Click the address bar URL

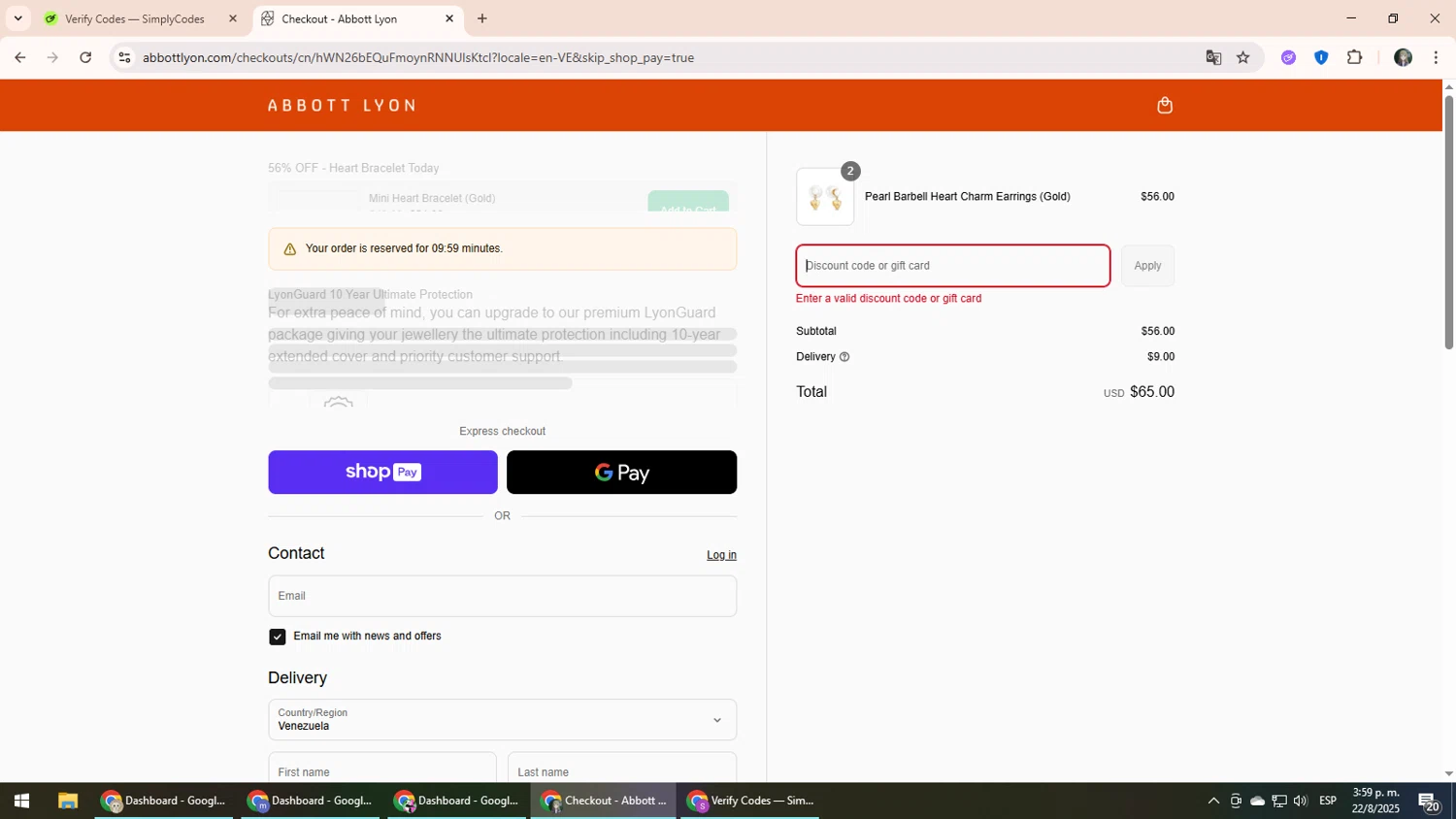pos(418,57)
